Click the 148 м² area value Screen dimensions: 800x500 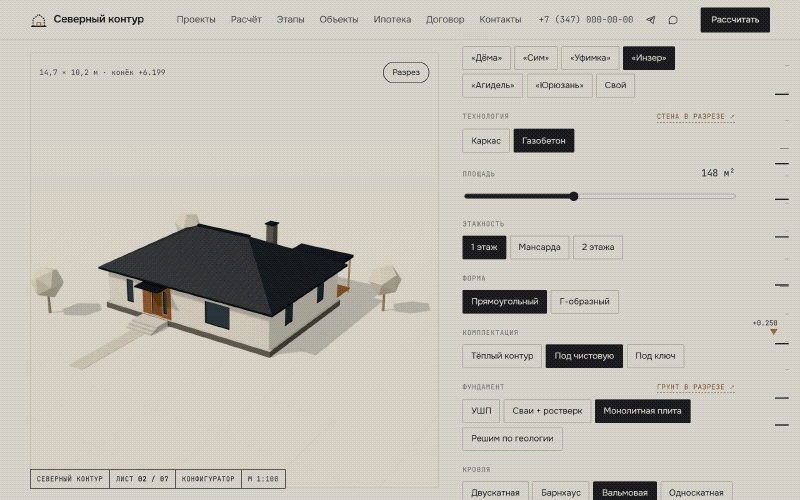pos(717,173)
